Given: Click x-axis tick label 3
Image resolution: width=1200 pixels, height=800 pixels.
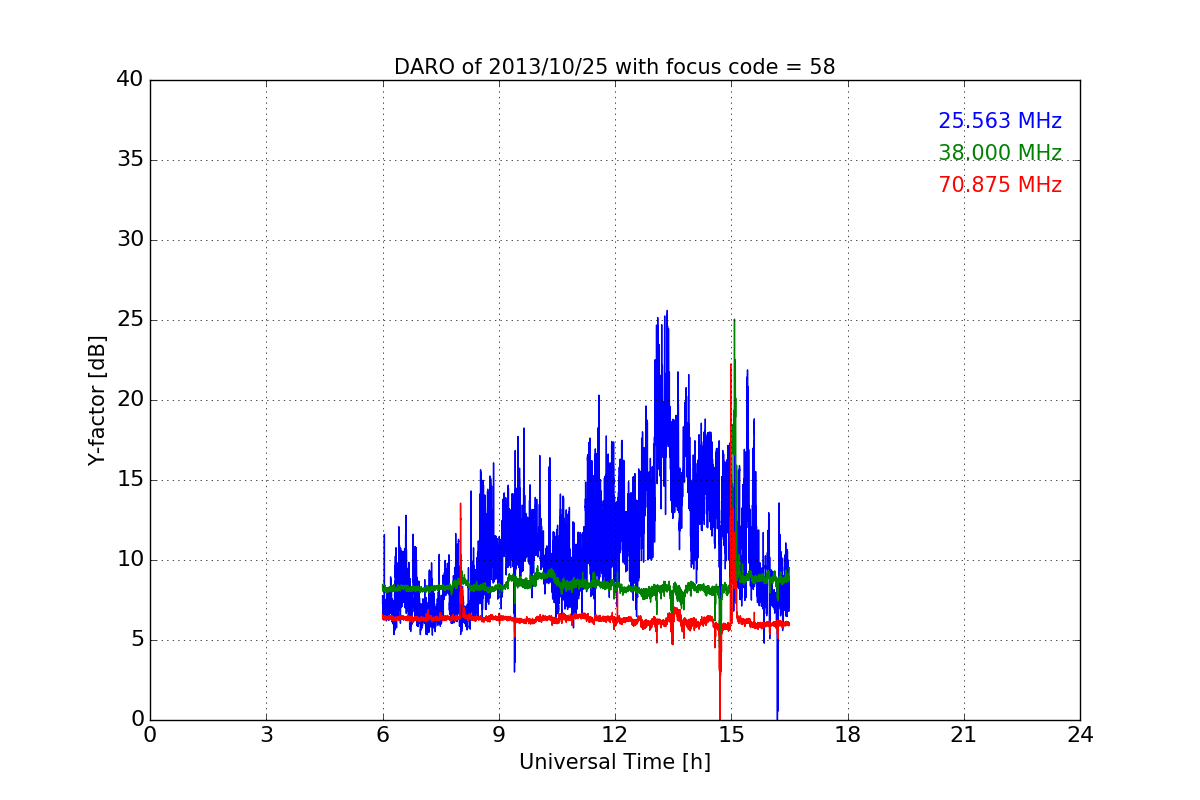Looking at the screenshot, I should (266, 735).
